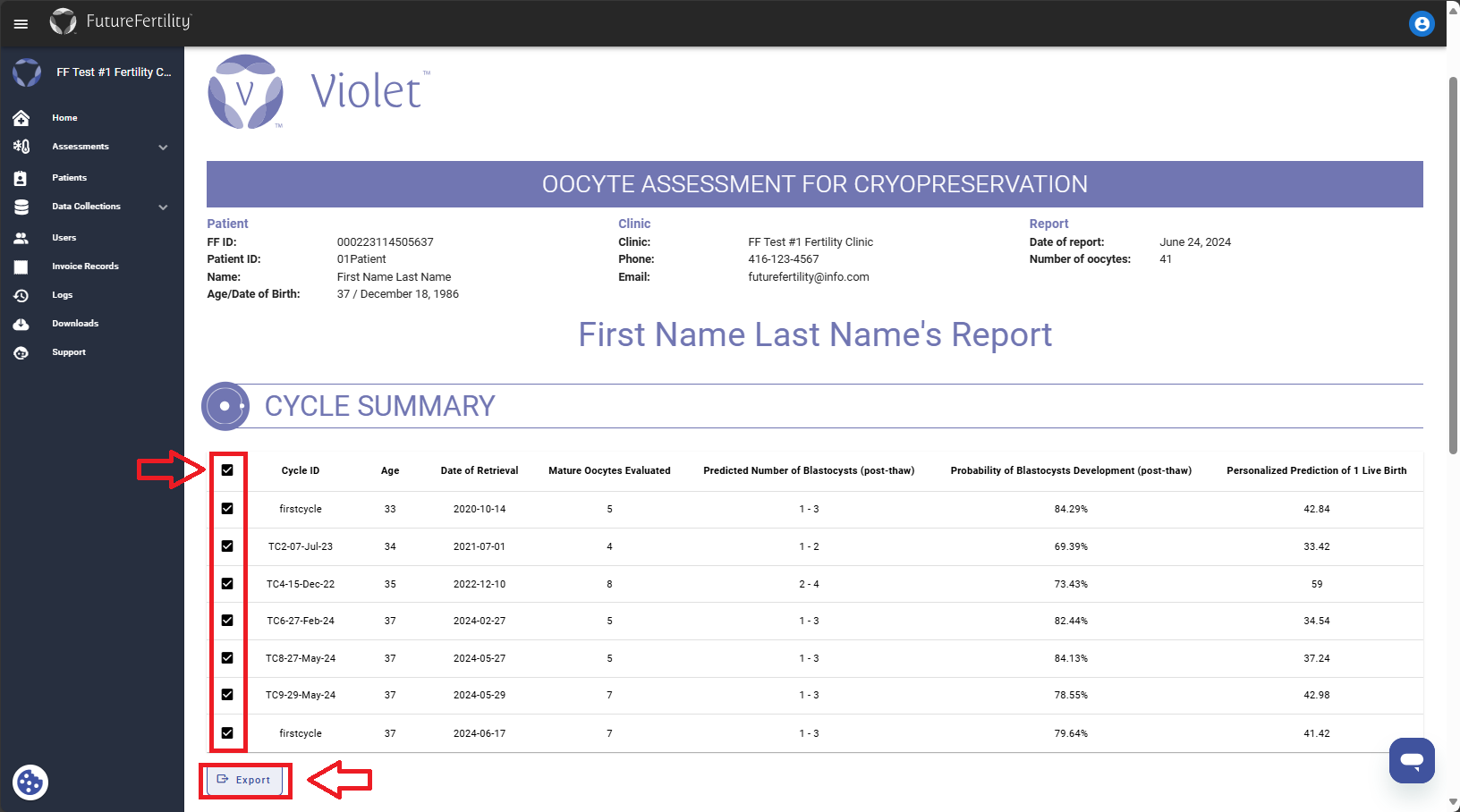Open the Logs history icon

[x=21, y=294]
